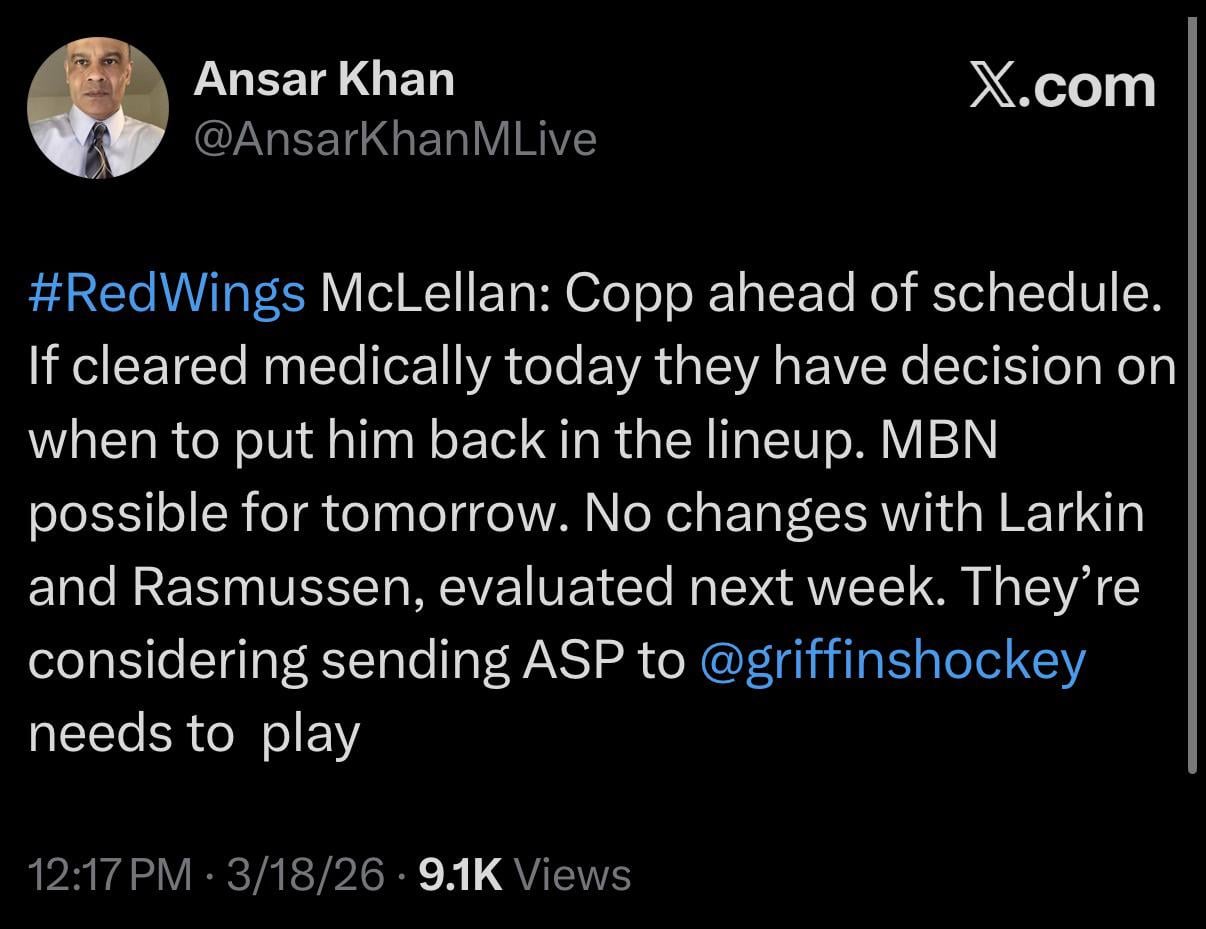Click the 12:17 PM timestamp
The height and width of the screenshot is (929, 1206).
(x=110, y=874)
